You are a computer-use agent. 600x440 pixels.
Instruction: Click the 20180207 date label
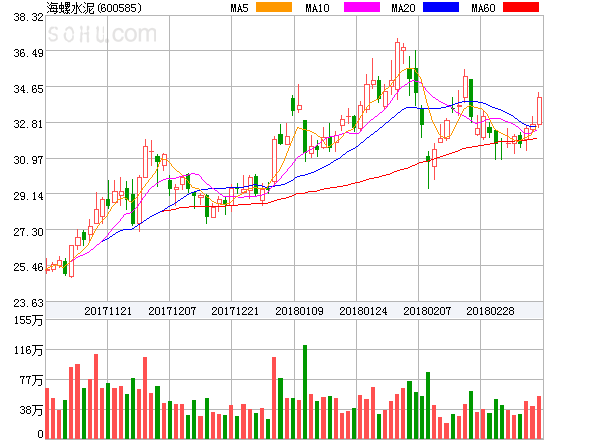(x=427, y=311)
